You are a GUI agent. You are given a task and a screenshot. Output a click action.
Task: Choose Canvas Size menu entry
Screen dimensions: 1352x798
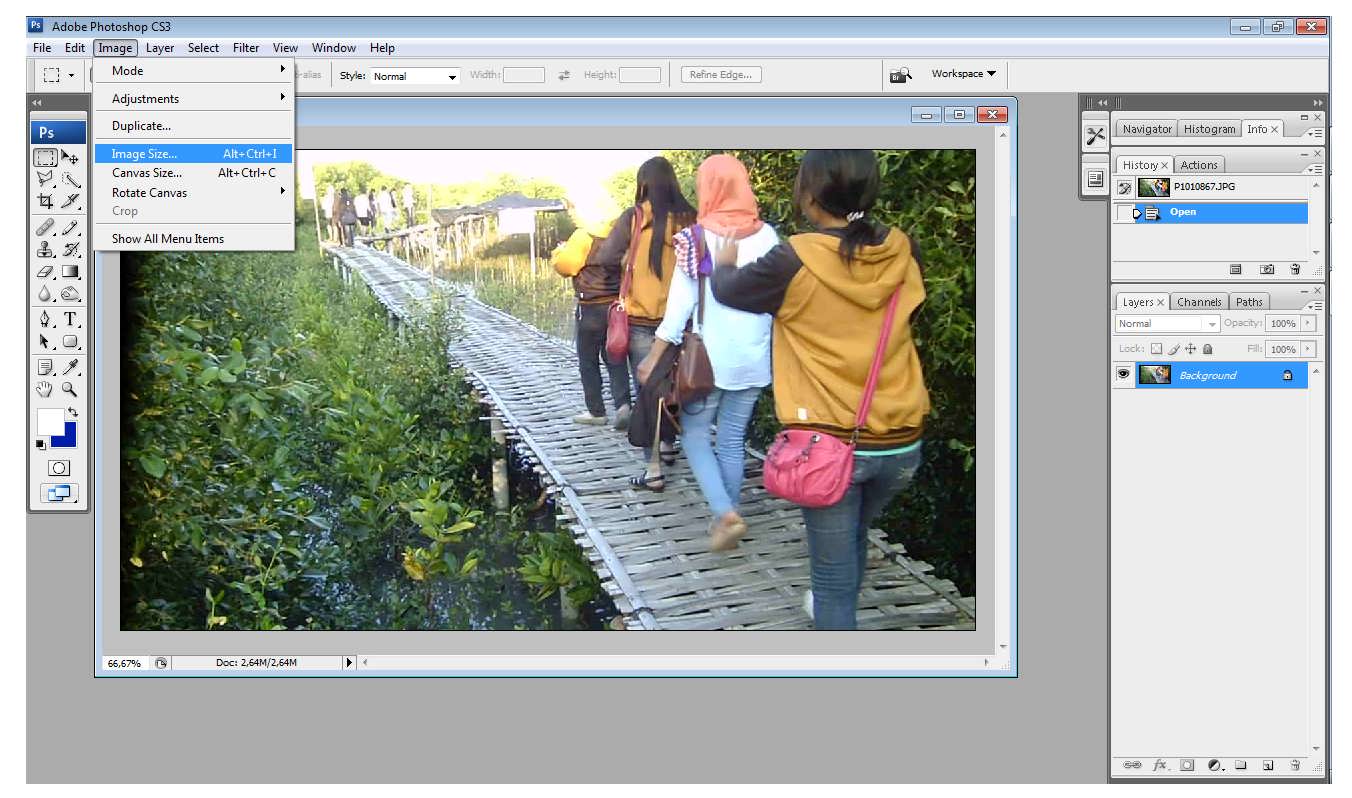click(193, 173)
